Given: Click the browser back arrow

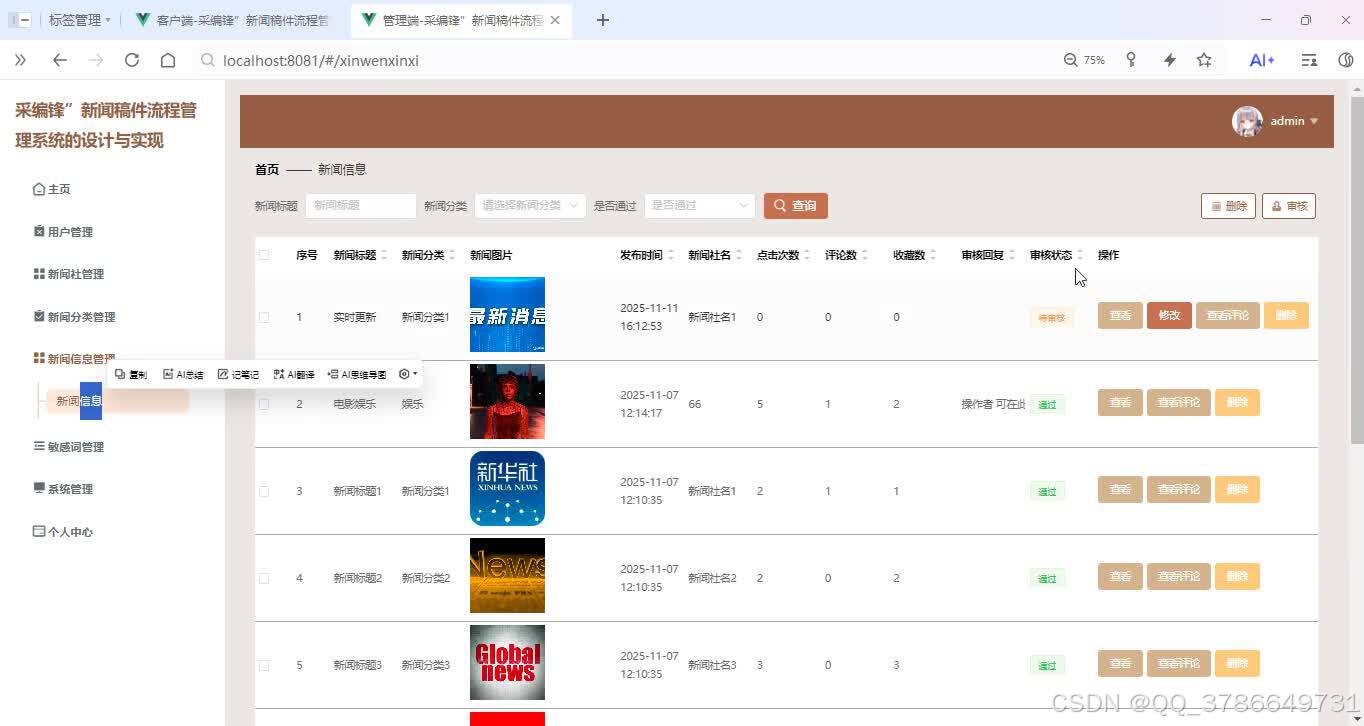Looking at the screenshot, I should click(60, 60).
